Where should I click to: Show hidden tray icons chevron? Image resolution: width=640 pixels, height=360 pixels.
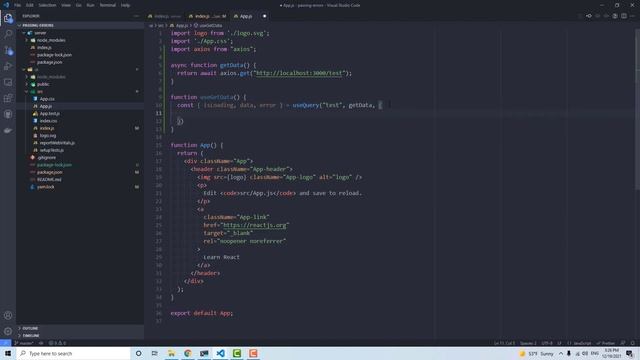pos(561,353)
